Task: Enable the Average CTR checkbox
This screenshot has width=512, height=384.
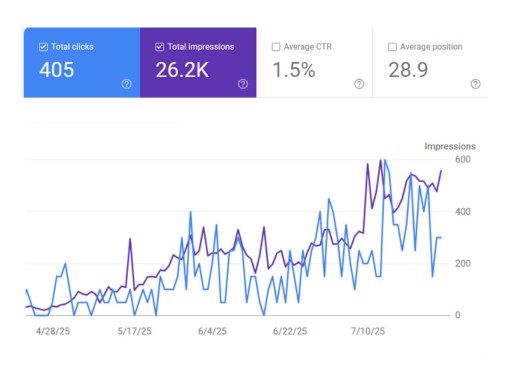Action: [276, 47]
